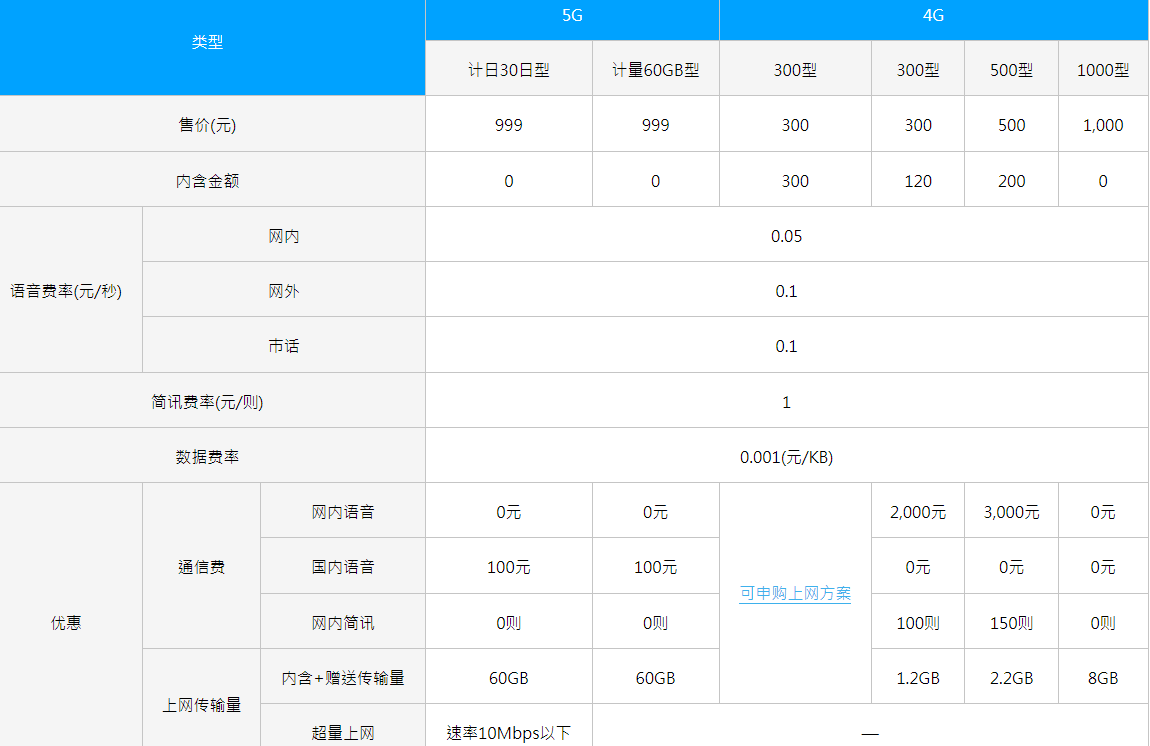Select the 国内语音 row label

point(343,567)
